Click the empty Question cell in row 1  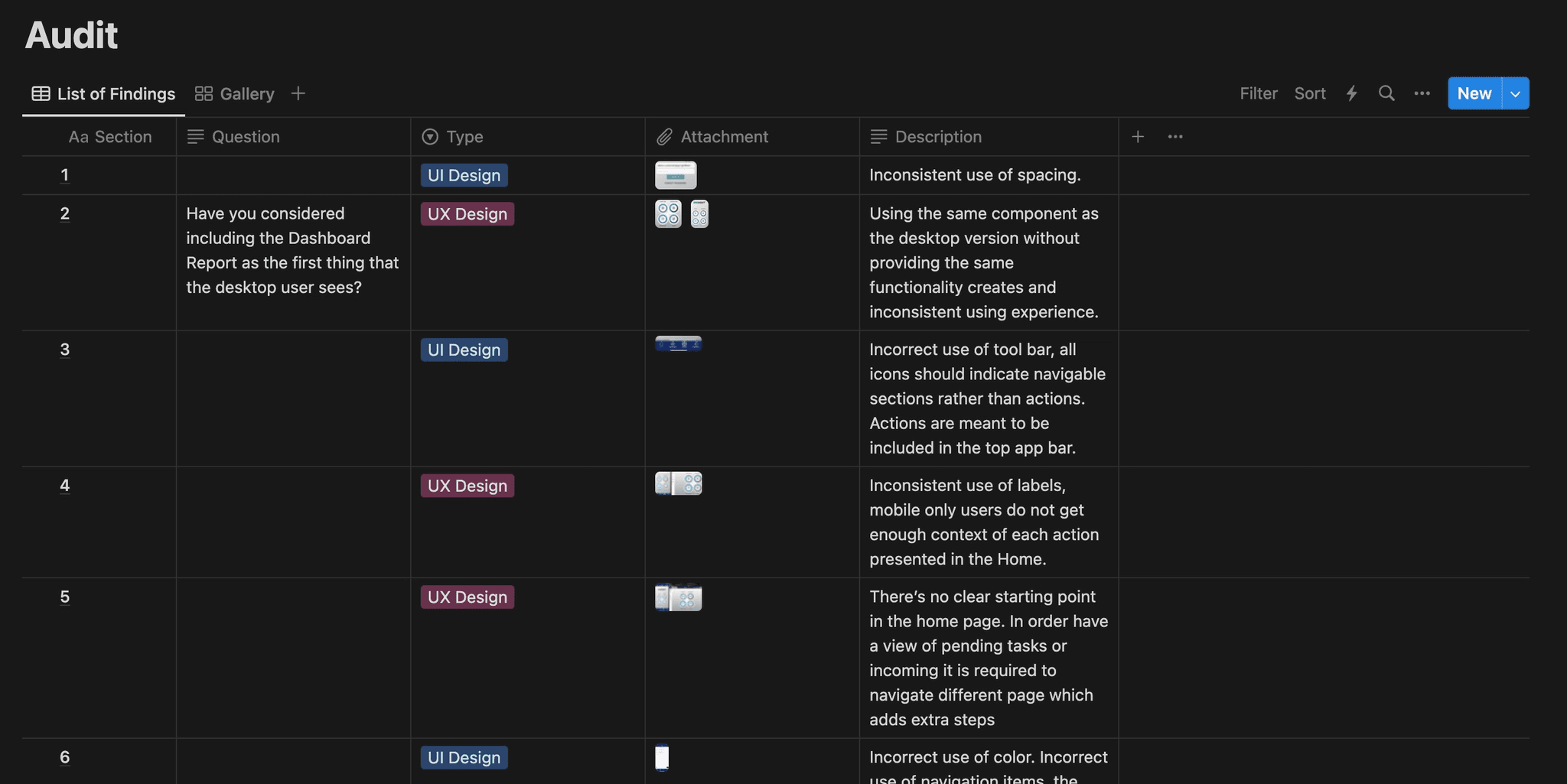click(x=293, y=175)
